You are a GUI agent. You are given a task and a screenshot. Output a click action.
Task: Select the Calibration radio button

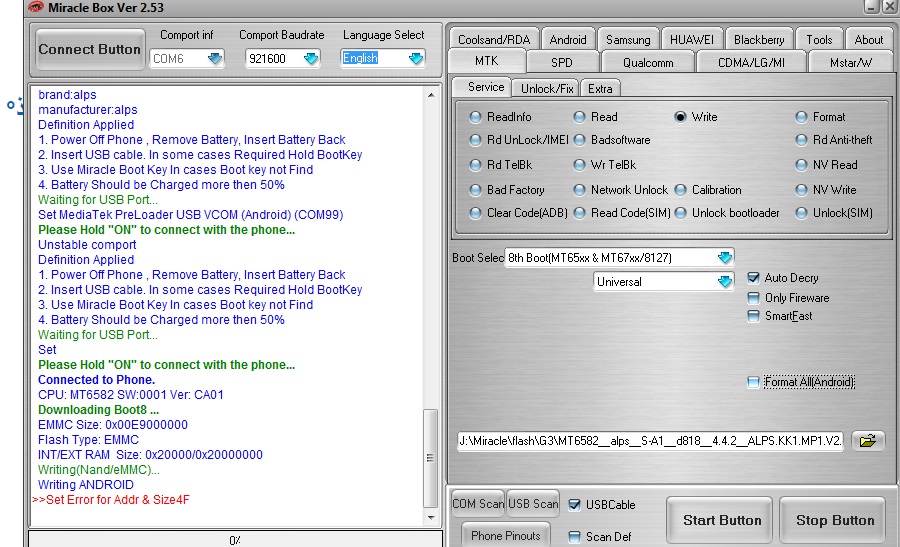point(680,190)
